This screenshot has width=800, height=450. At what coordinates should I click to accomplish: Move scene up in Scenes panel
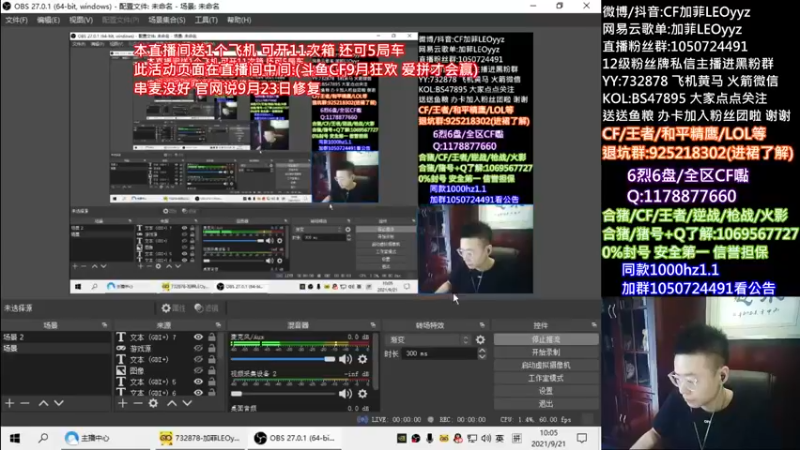pyautogui.click(x=43, y=403)
